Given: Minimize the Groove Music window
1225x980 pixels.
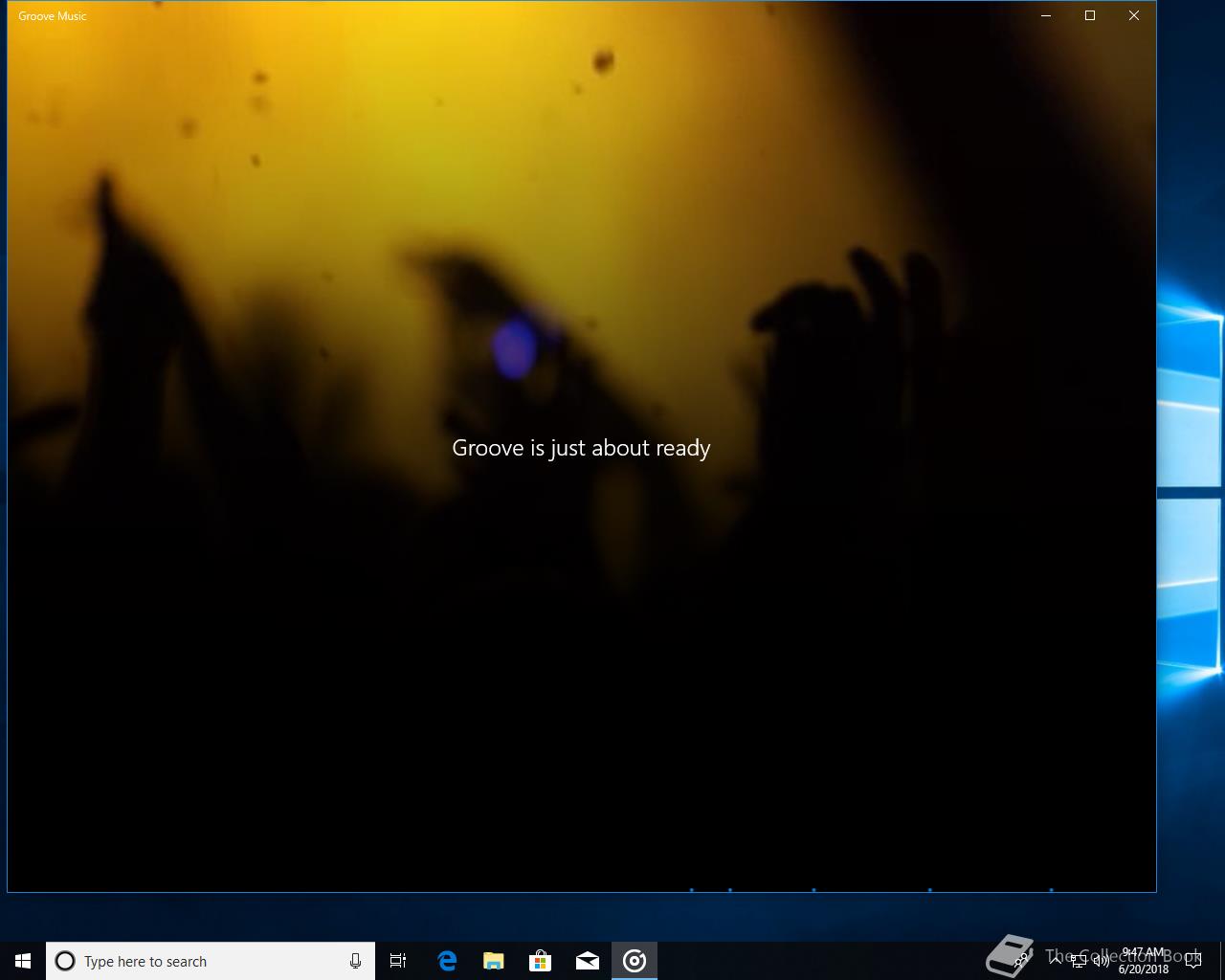Looking at the screenshot, I should (1046, 15).
